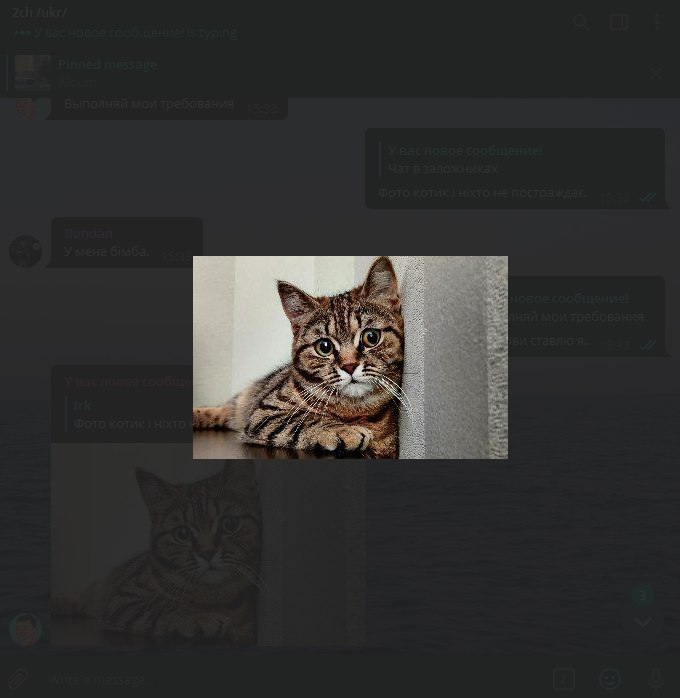
Task: Click Bohdan's avatar beside his message
Action: (x=25, y=251)
